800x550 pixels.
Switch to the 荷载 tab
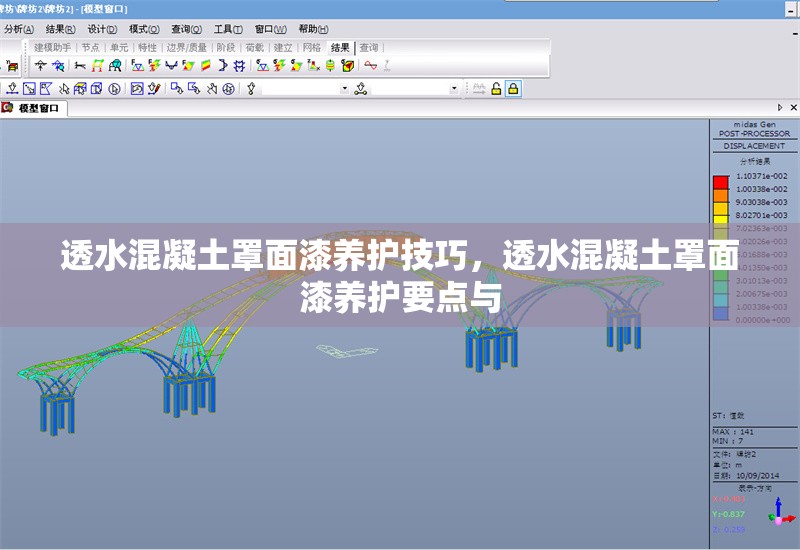[254, 47]
